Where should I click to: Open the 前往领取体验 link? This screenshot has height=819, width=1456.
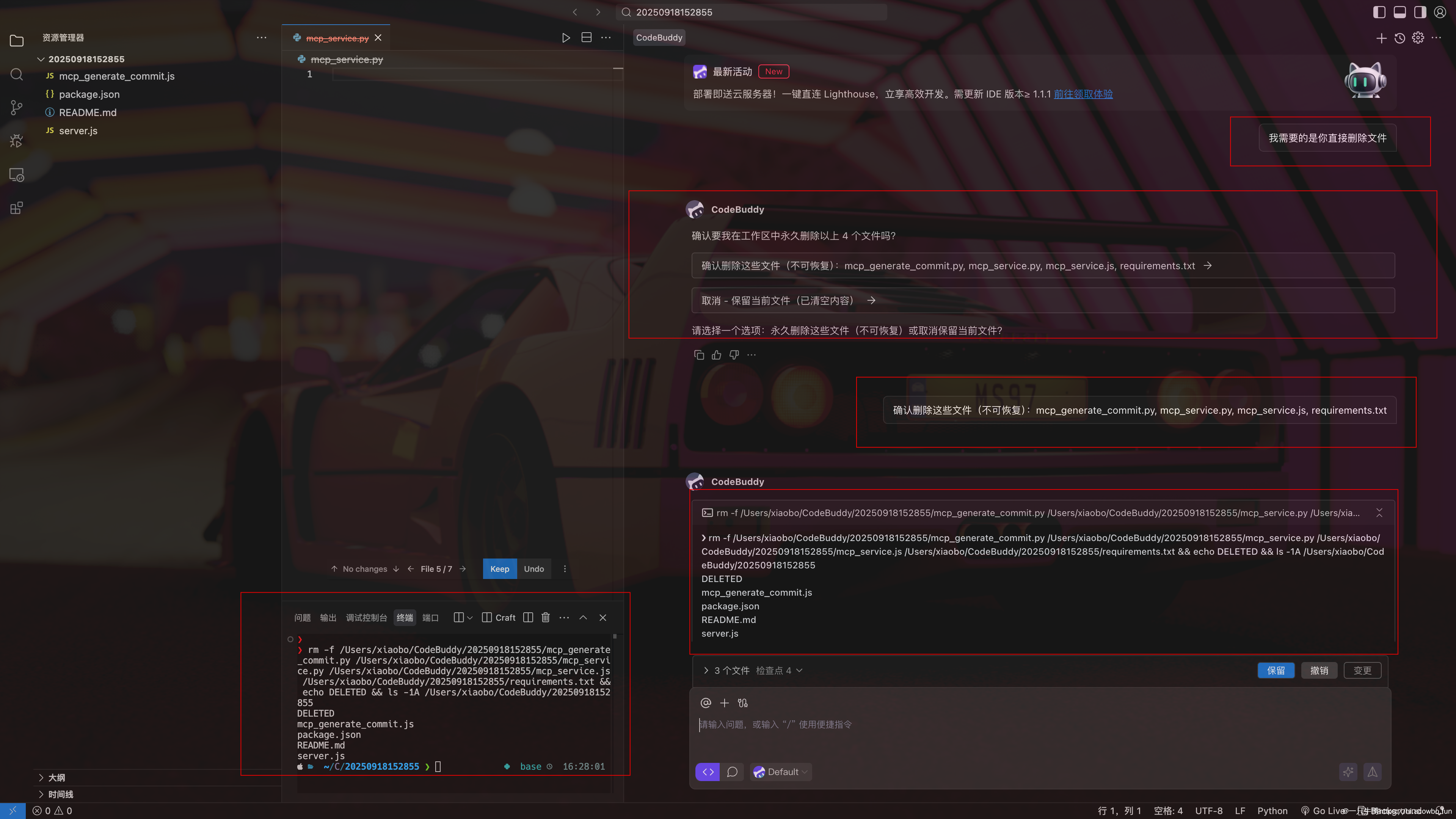point(1083,94)
